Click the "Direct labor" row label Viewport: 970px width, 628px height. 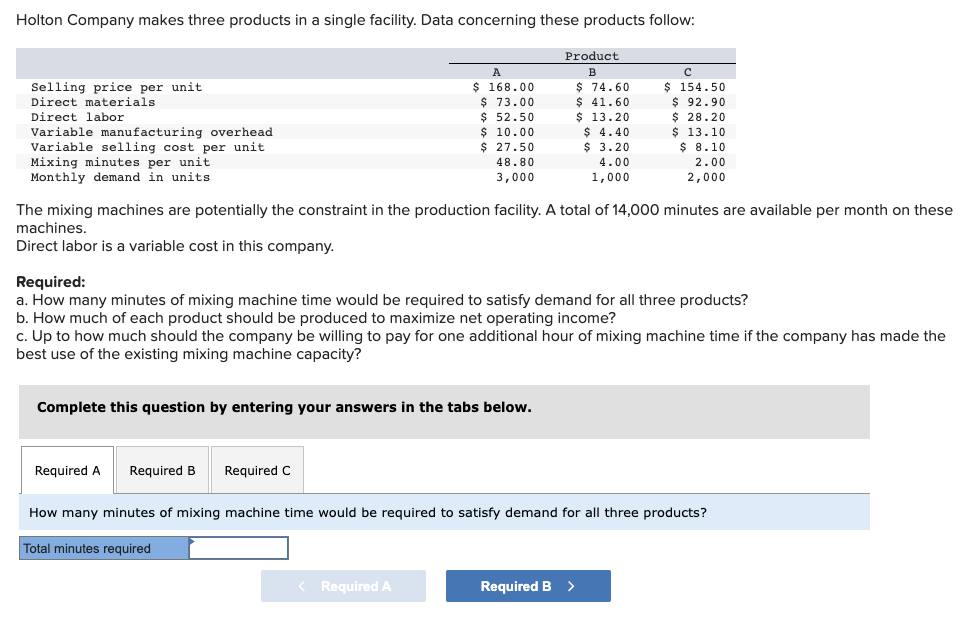(78, 117)
